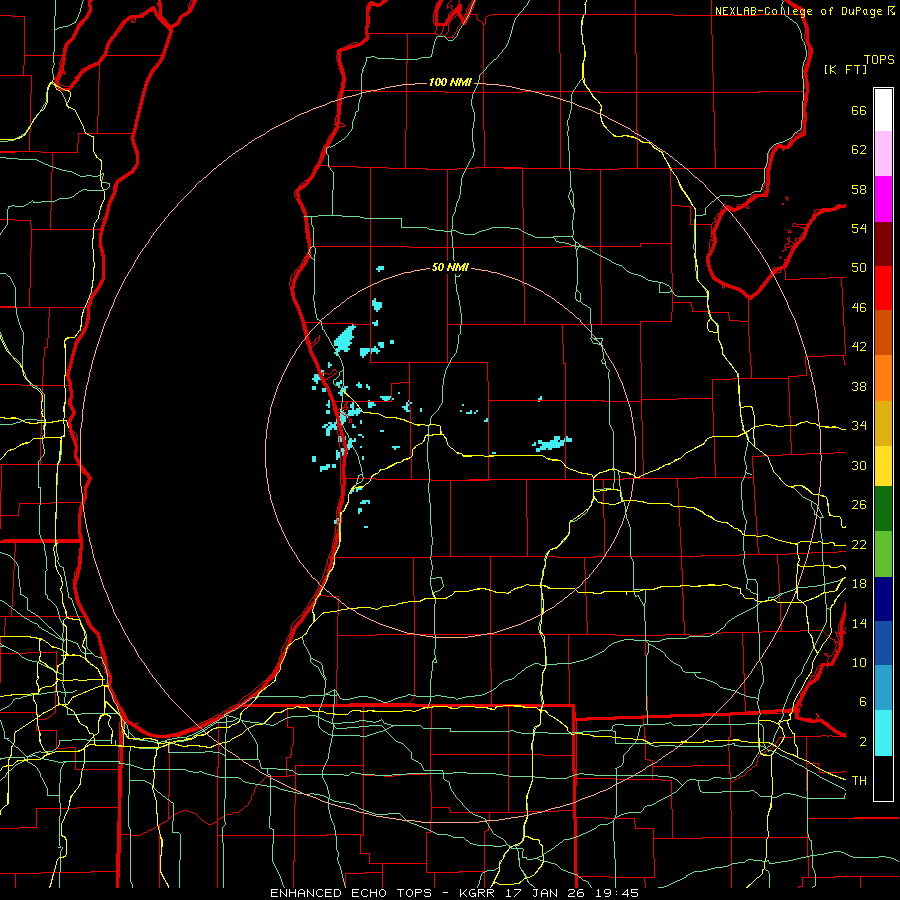
Task: Click the magenta legend swatch
Action: (883, 199)
